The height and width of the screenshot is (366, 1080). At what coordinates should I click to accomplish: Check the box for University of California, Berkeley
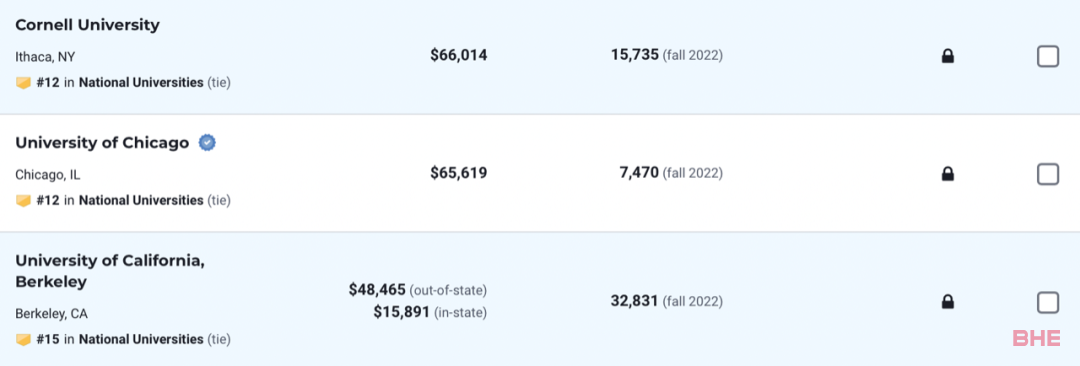[x=1048, y=302]
